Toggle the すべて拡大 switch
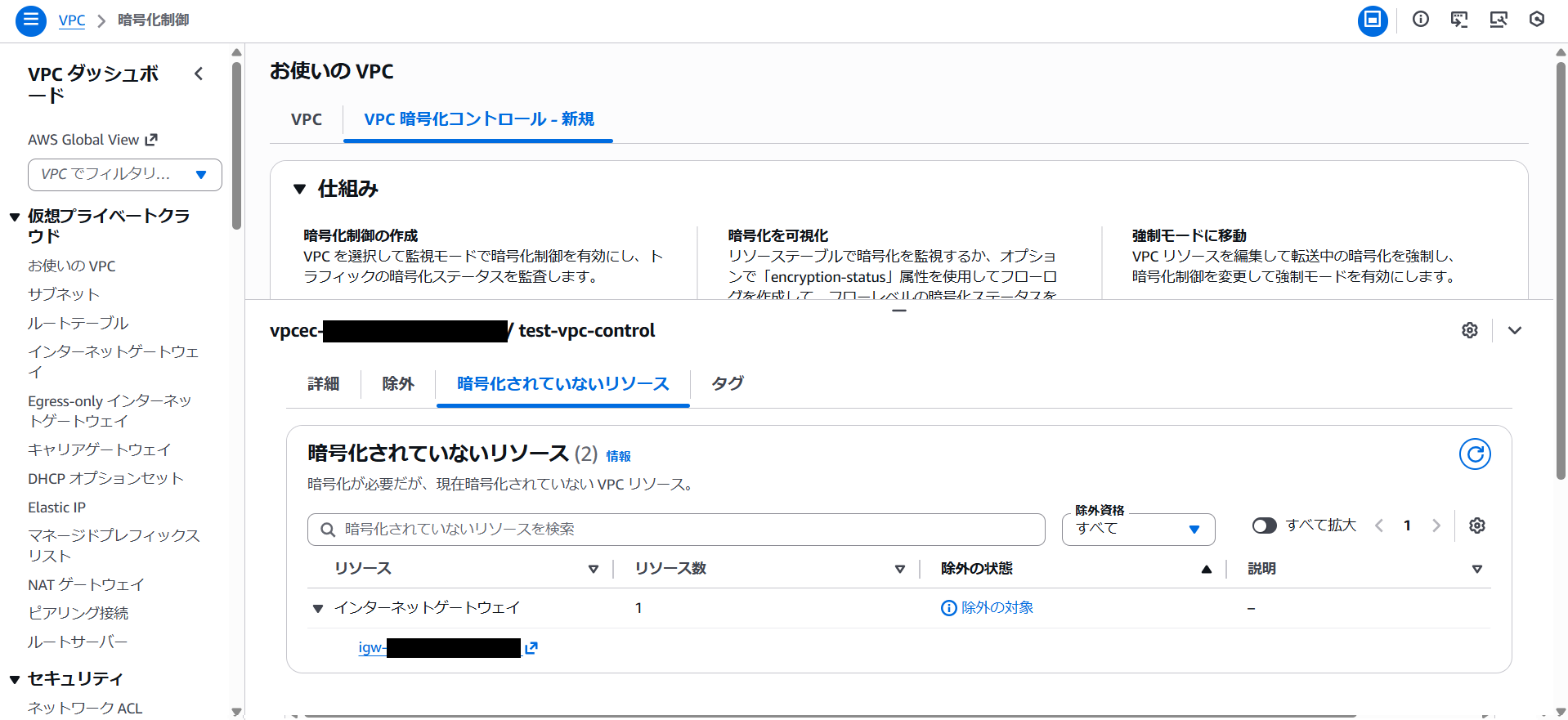Screen dimensions: 1568x720 (x=1264, y=525)
